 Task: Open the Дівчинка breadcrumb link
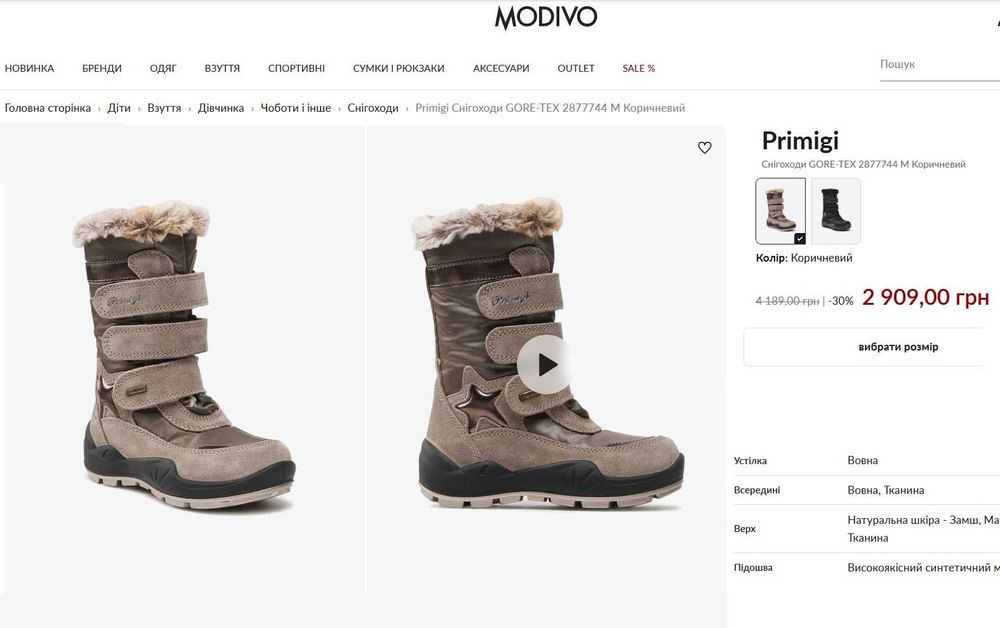[x=221, y=108]
